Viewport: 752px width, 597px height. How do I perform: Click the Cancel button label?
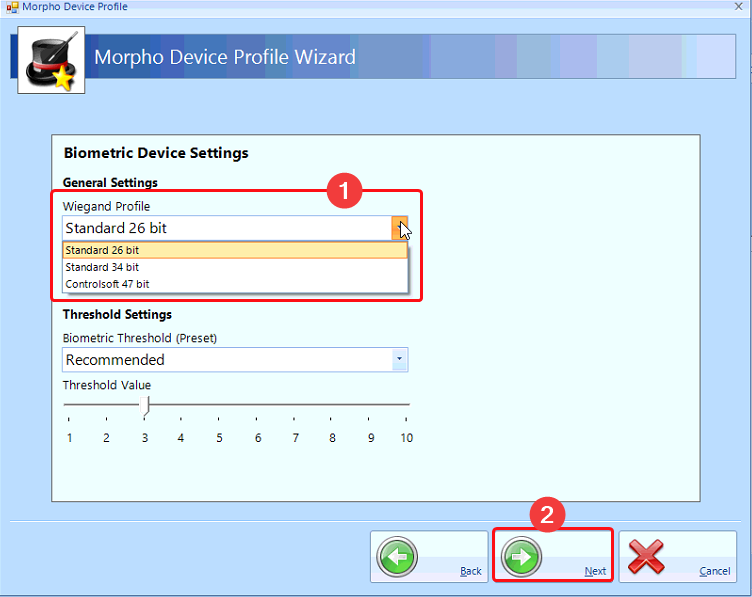pyautogui.click(x=715, y=571)
